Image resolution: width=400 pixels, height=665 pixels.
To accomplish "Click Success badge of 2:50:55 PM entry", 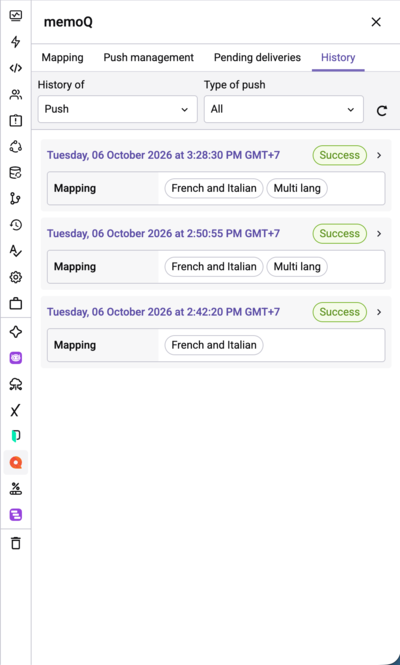I will coord(340,234).
